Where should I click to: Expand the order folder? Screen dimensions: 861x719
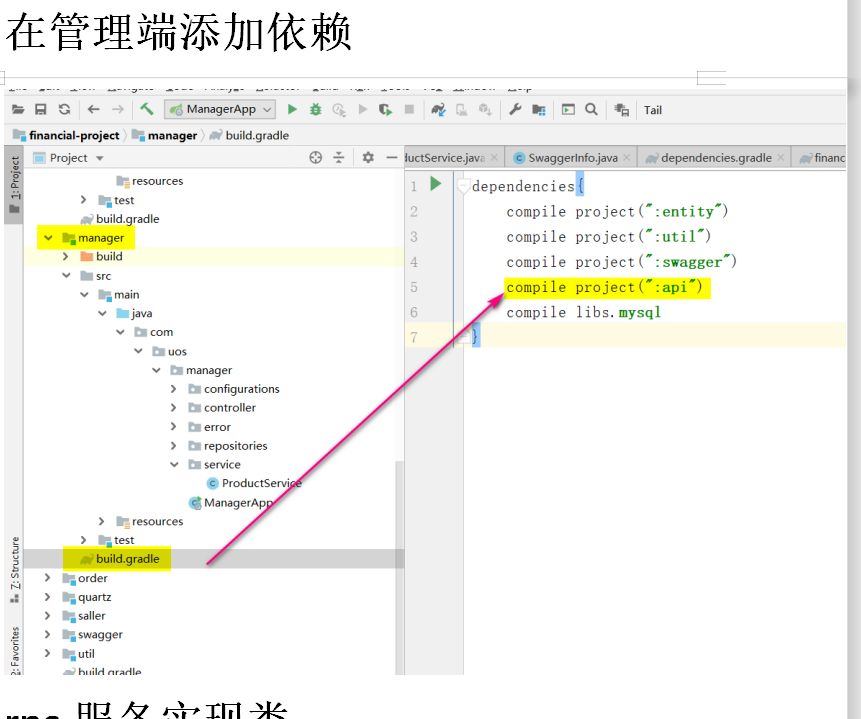point(47,578)
